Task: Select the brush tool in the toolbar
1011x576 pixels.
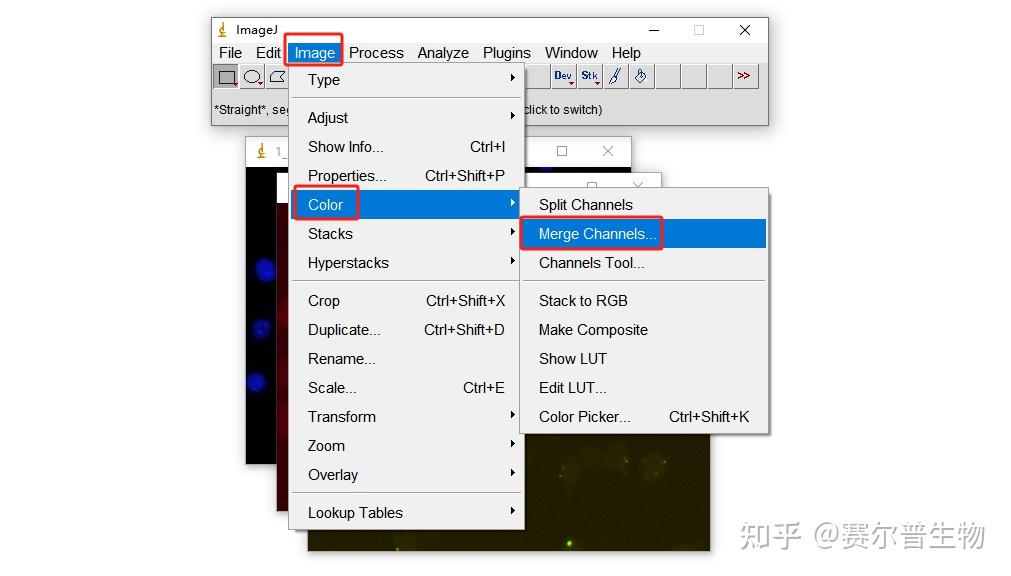Action: [x=614, y=76]
